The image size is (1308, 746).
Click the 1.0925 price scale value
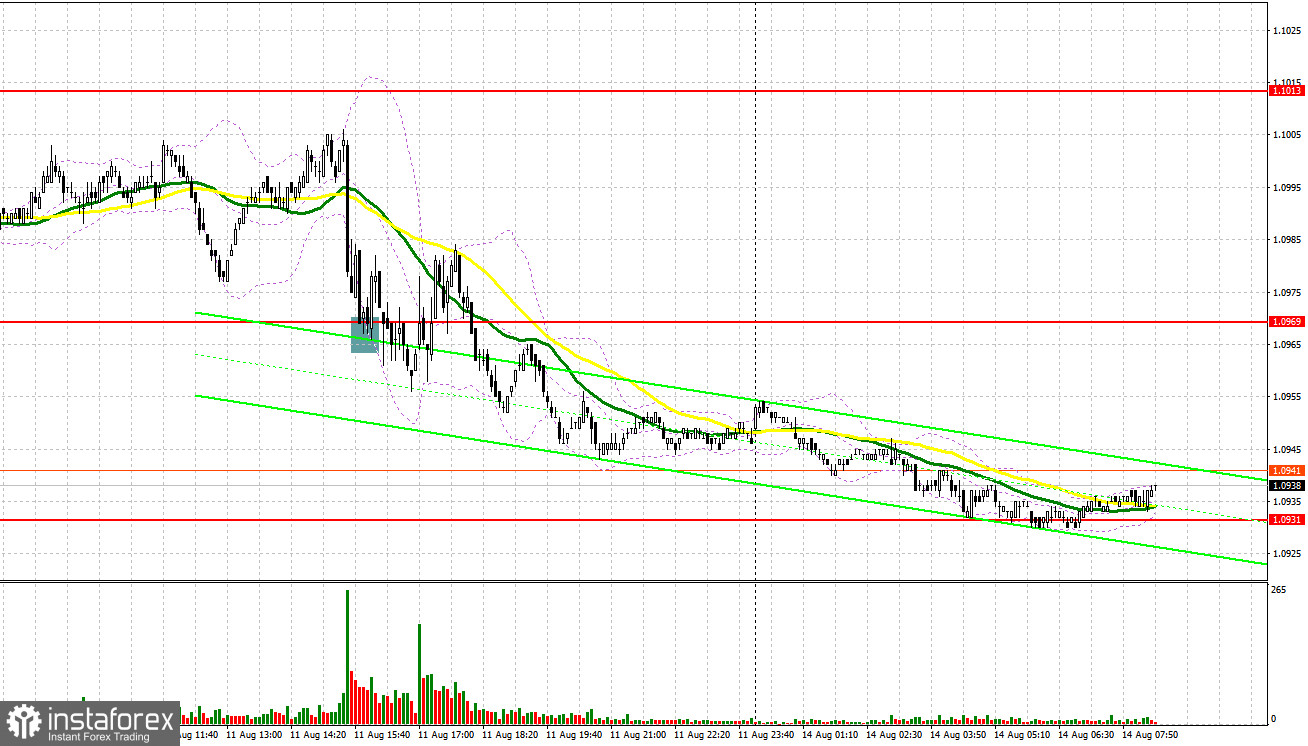click(1286, 553)
